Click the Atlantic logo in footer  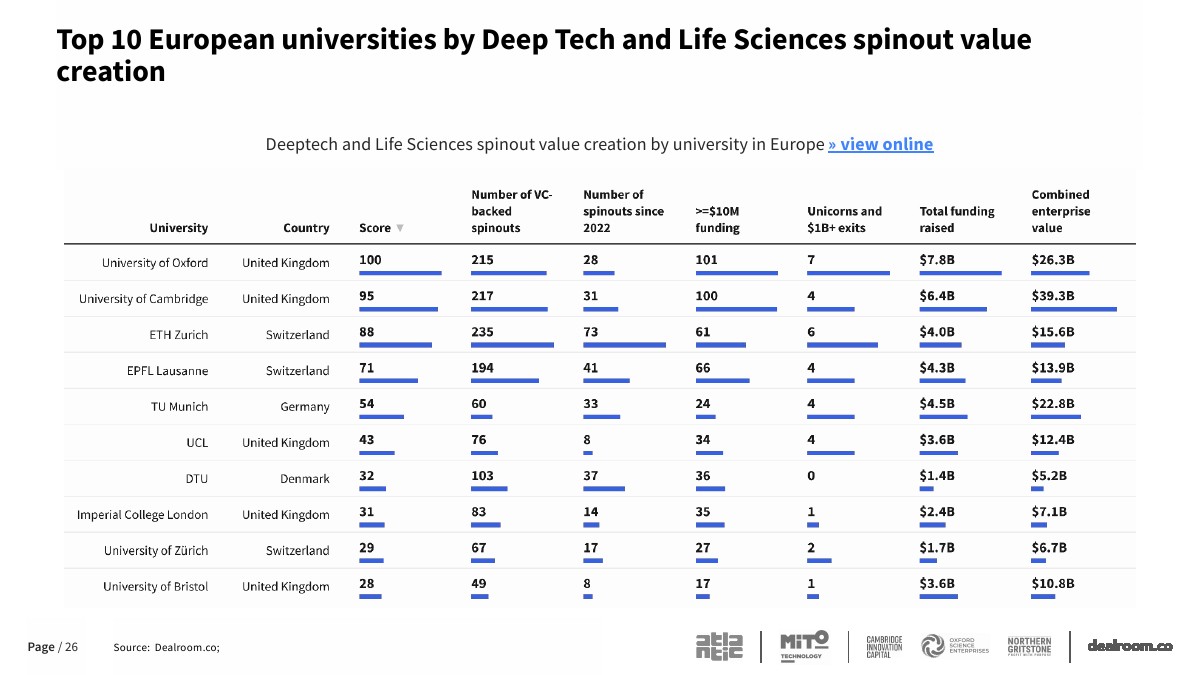[719, 646]
